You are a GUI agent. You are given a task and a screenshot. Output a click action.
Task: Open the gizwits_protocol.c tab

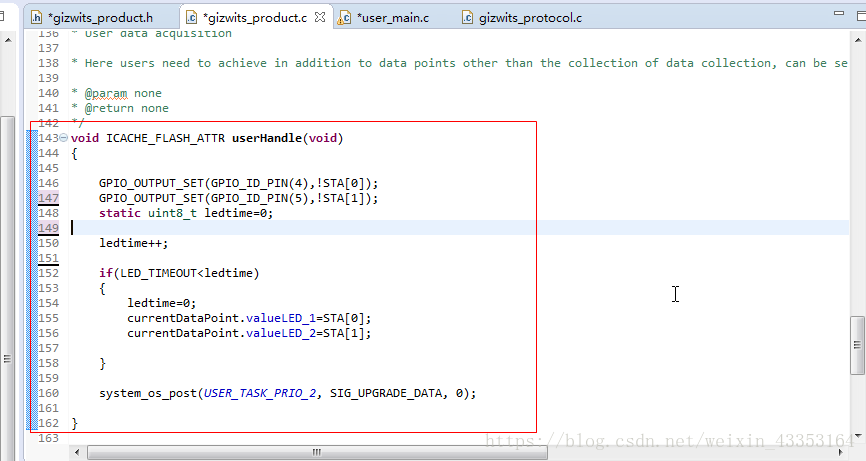click(530, 18)
